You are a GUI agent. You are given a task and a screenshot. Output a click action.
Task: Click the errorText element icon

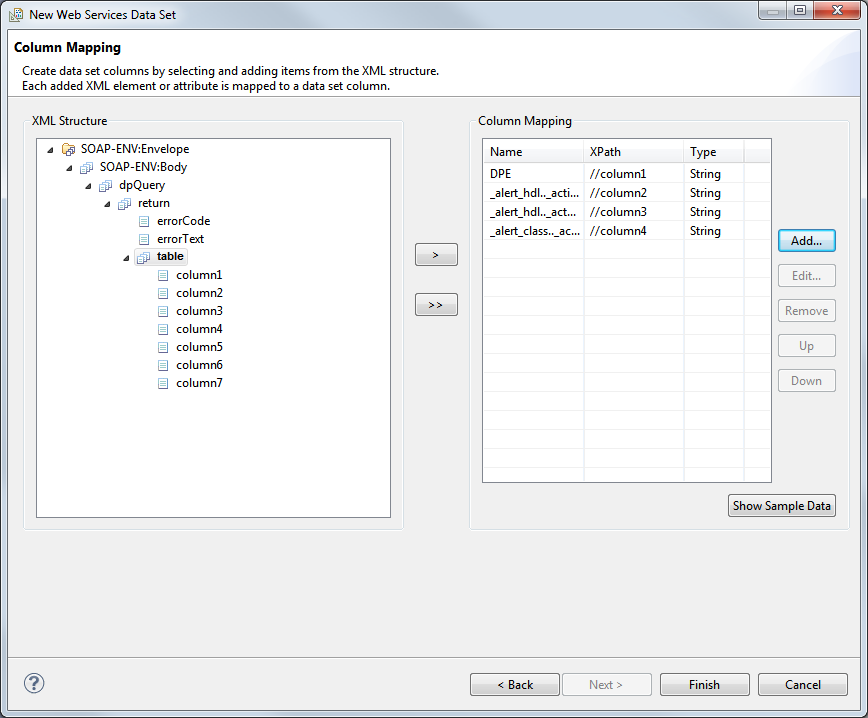pos(144,239)
